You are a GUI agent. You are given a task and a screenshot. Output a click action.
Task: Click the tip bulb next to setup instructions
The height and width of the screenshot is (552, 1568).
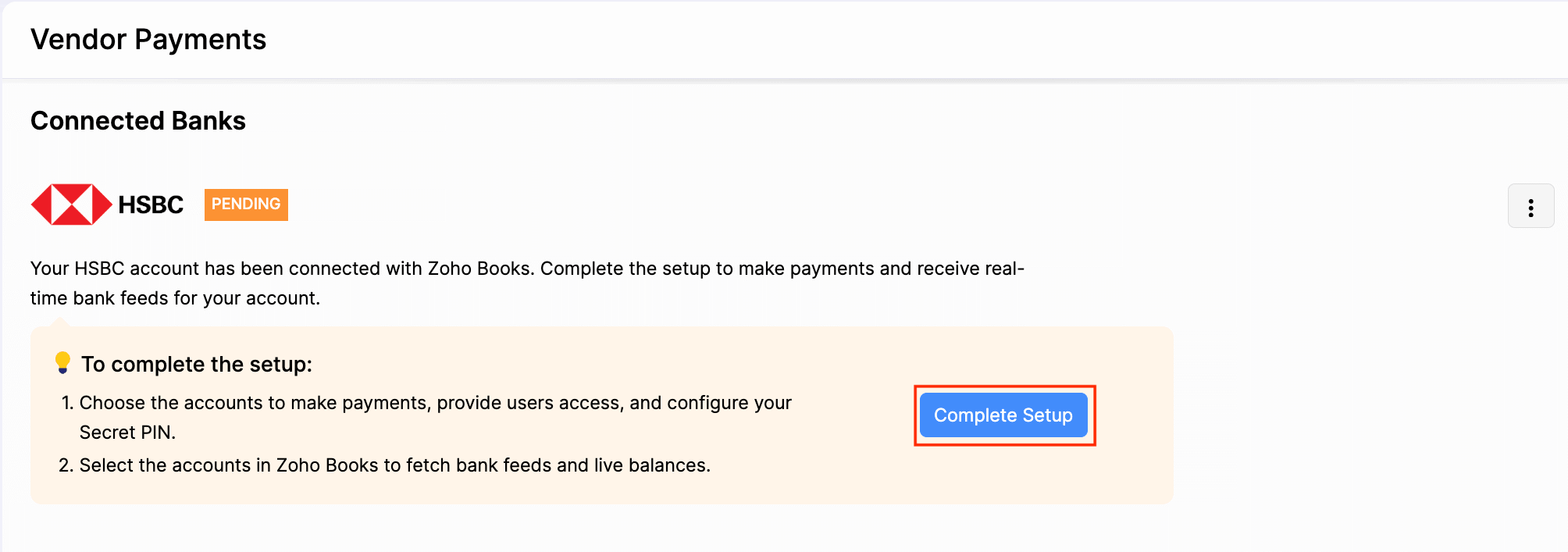(62, 363)
